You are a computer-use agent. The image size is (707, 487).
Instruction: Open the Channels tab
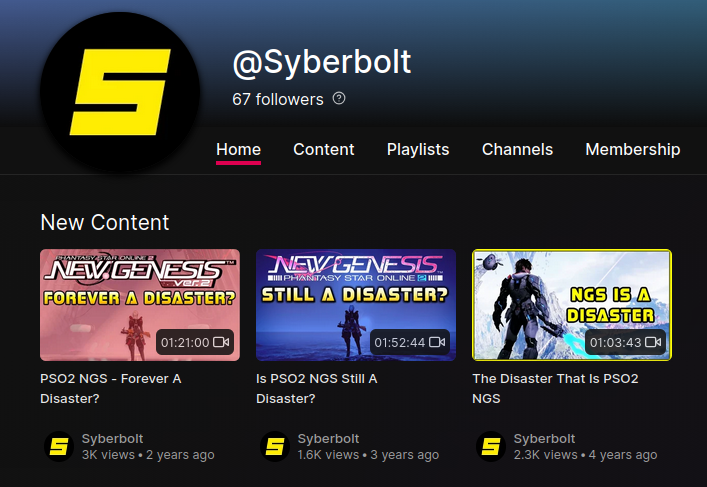(x=517, y=149)
